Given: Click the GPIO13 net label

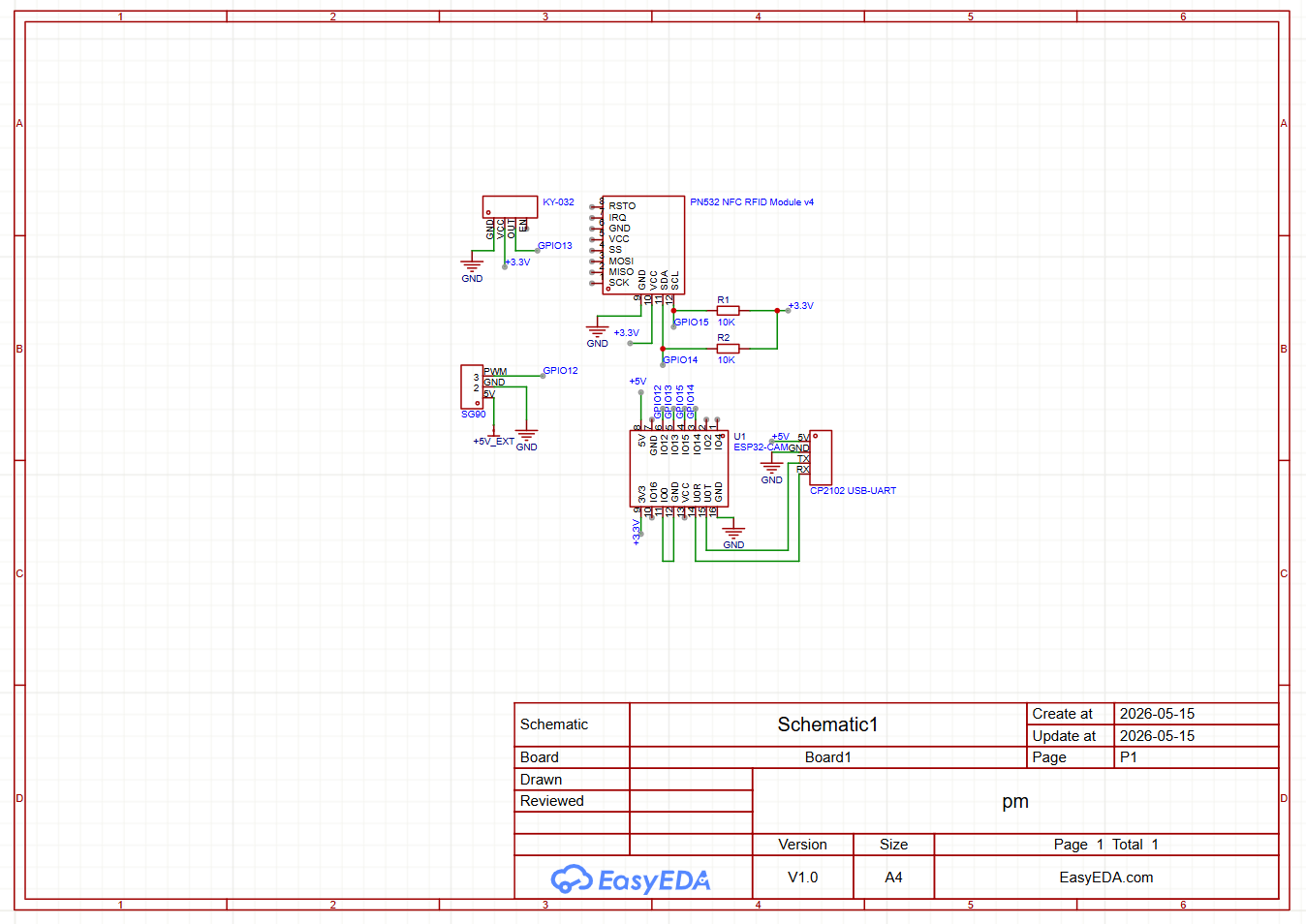Looking at the screenshot, I should 555,246.
